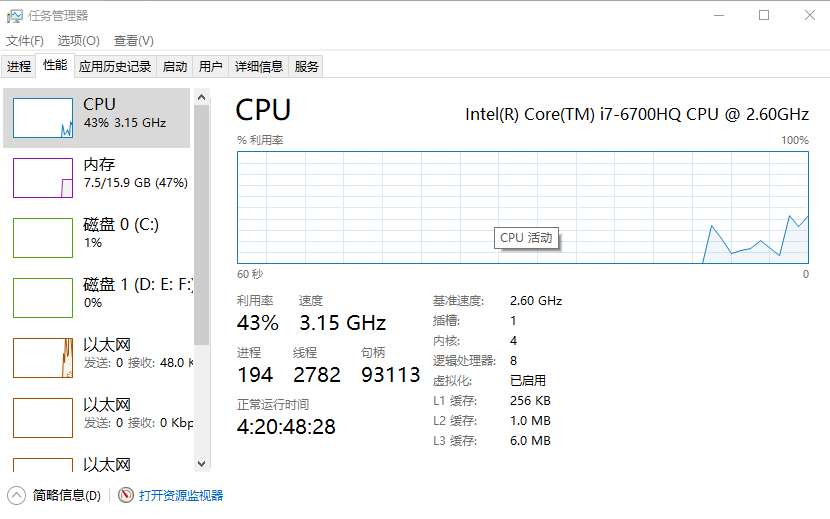Open the 打开资源监视器 link

[181, 495]
